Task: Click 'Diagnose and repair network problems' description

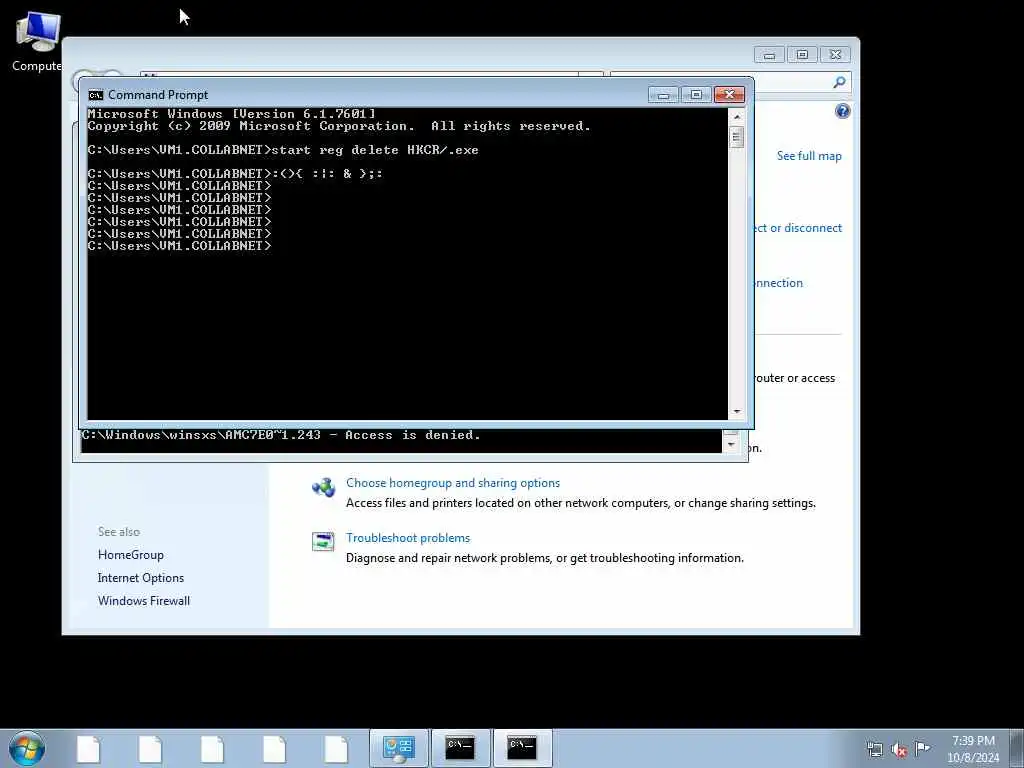Action: point(545,558)
